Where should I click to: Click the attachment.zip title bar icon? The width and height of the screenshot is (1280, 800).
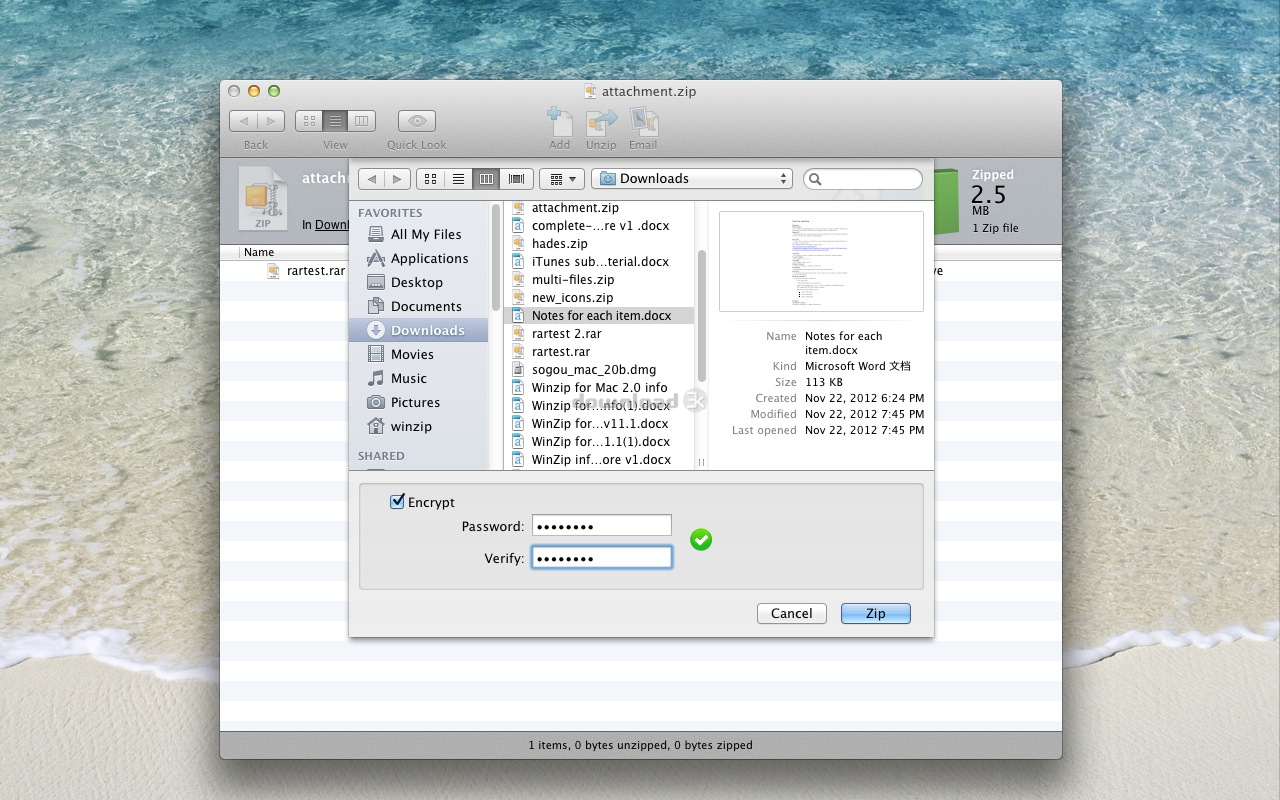pyautogui.click(x=590, y=91)
